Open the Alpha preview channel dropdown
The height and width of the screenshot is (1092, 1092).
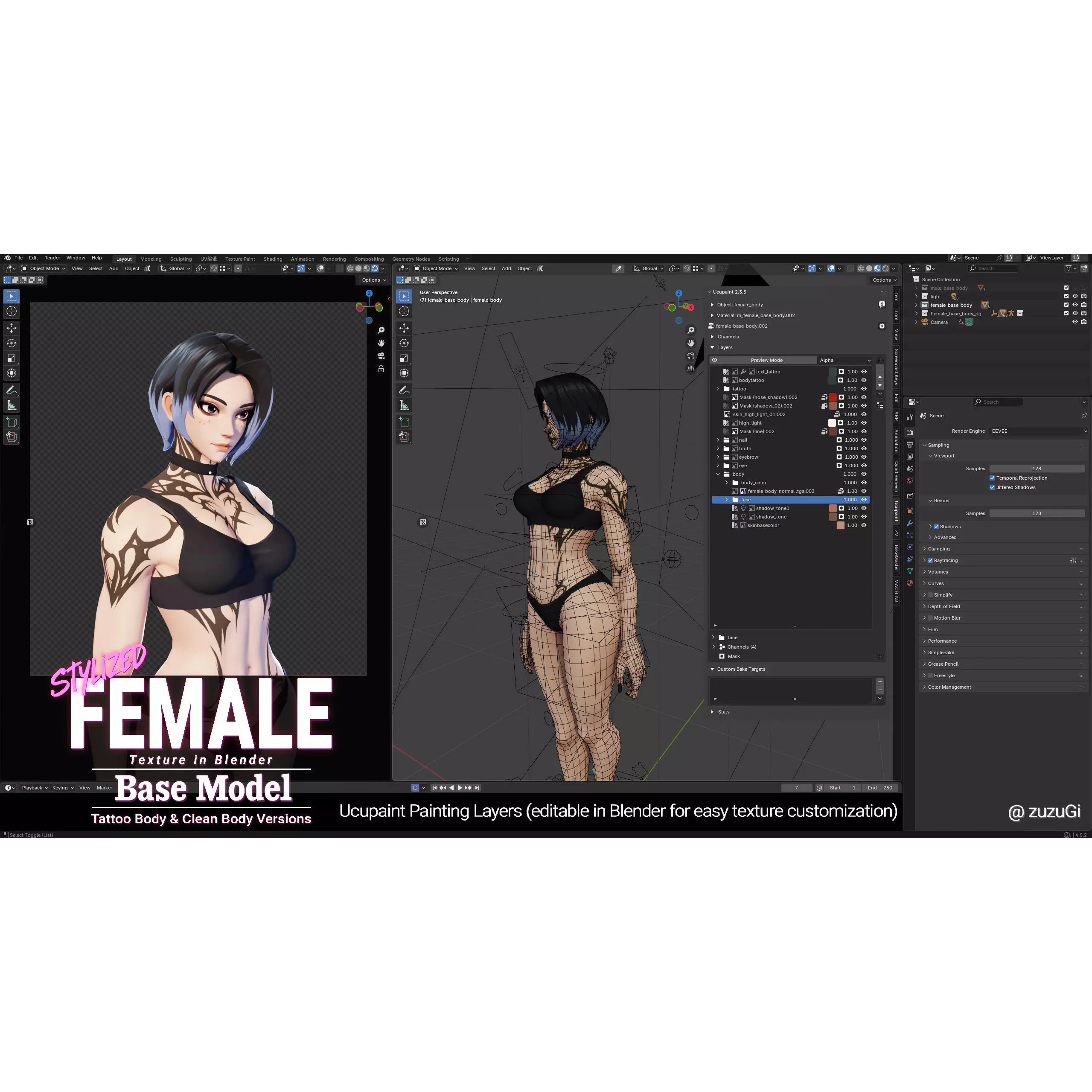tap(844, 360)
